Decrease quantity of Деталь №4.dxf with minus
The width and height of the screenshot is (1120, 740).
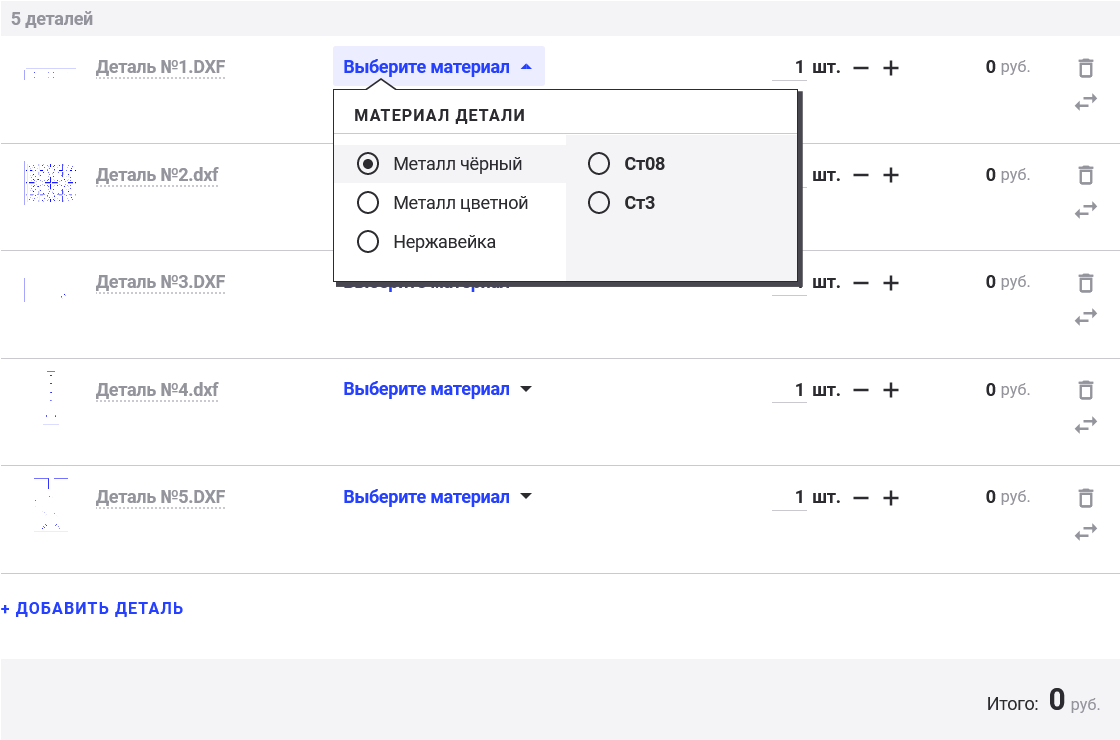[x=861, y=390]
